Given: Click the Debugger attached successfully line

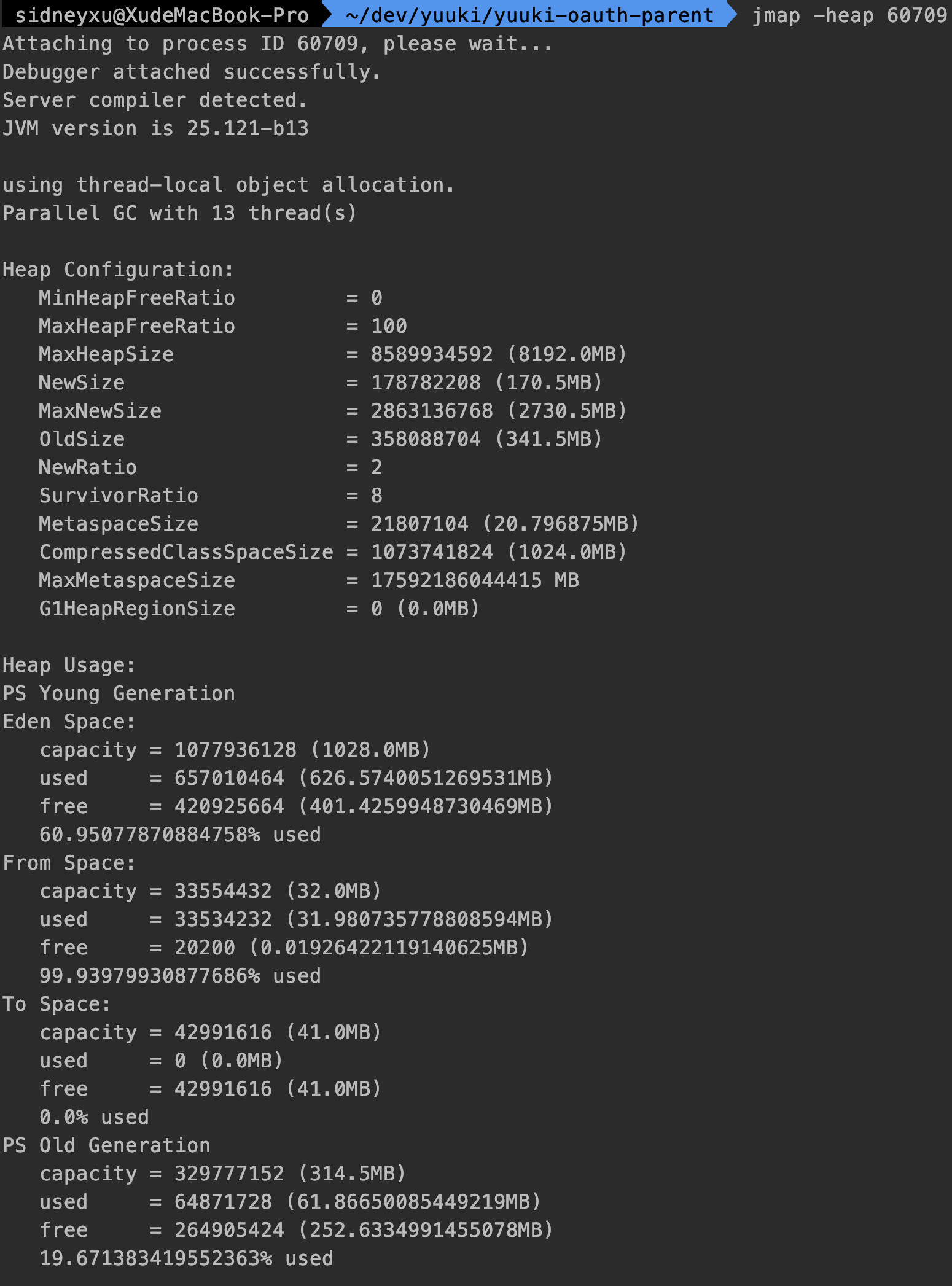Looking at the screenshot, I should (x=192, y=72).
